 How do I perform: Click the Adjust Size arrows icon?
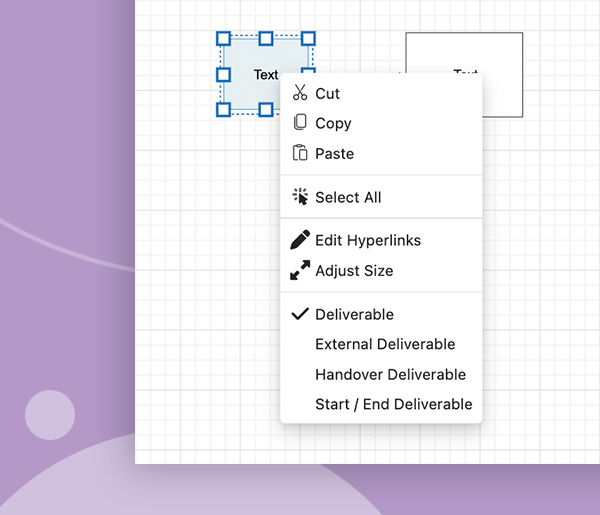(x=300, y=270)
